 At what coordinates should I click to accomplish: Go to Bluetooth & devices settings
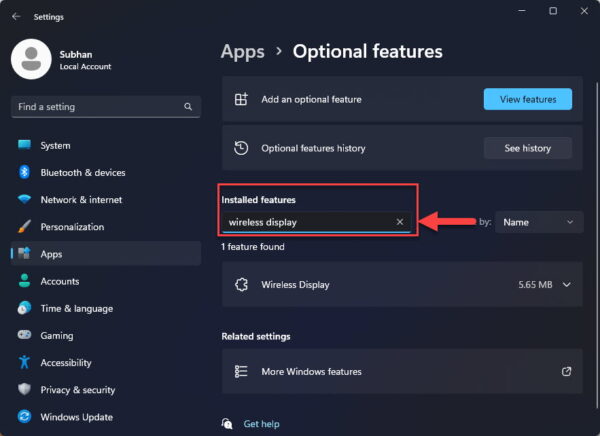click(x=82, y=172)
